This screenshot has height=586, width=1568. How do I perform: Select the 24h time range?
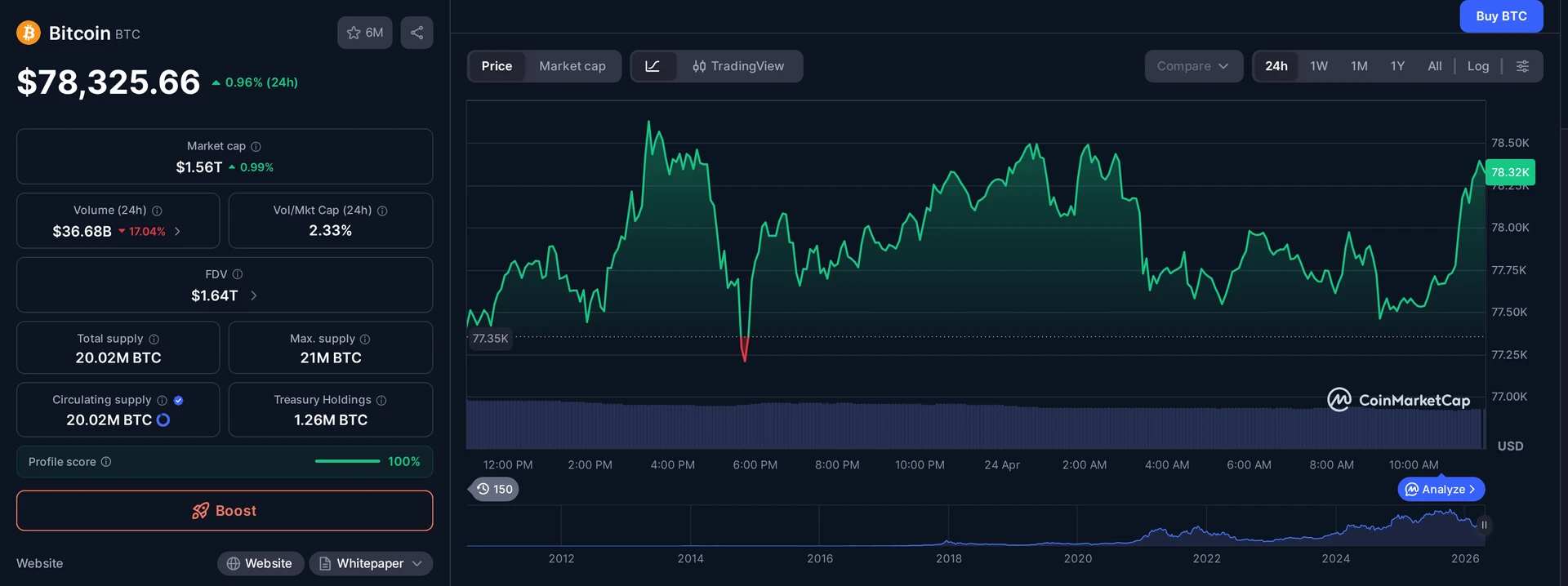[1276, 66]
